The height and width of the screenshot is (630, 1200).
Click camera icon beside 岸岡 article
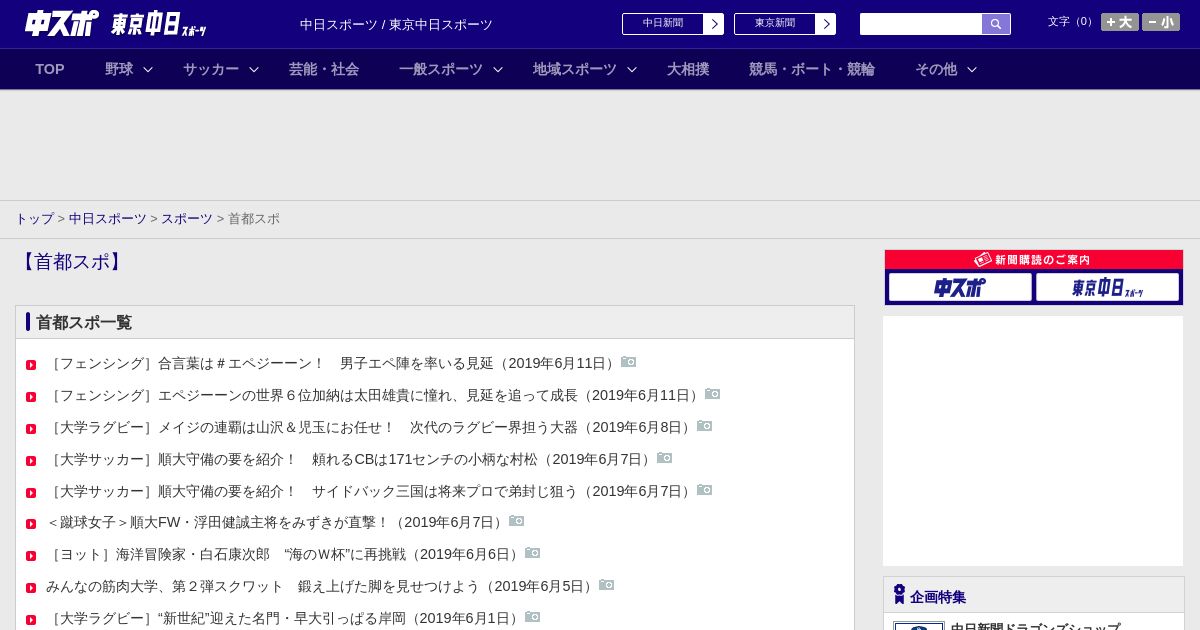[532, 617]
